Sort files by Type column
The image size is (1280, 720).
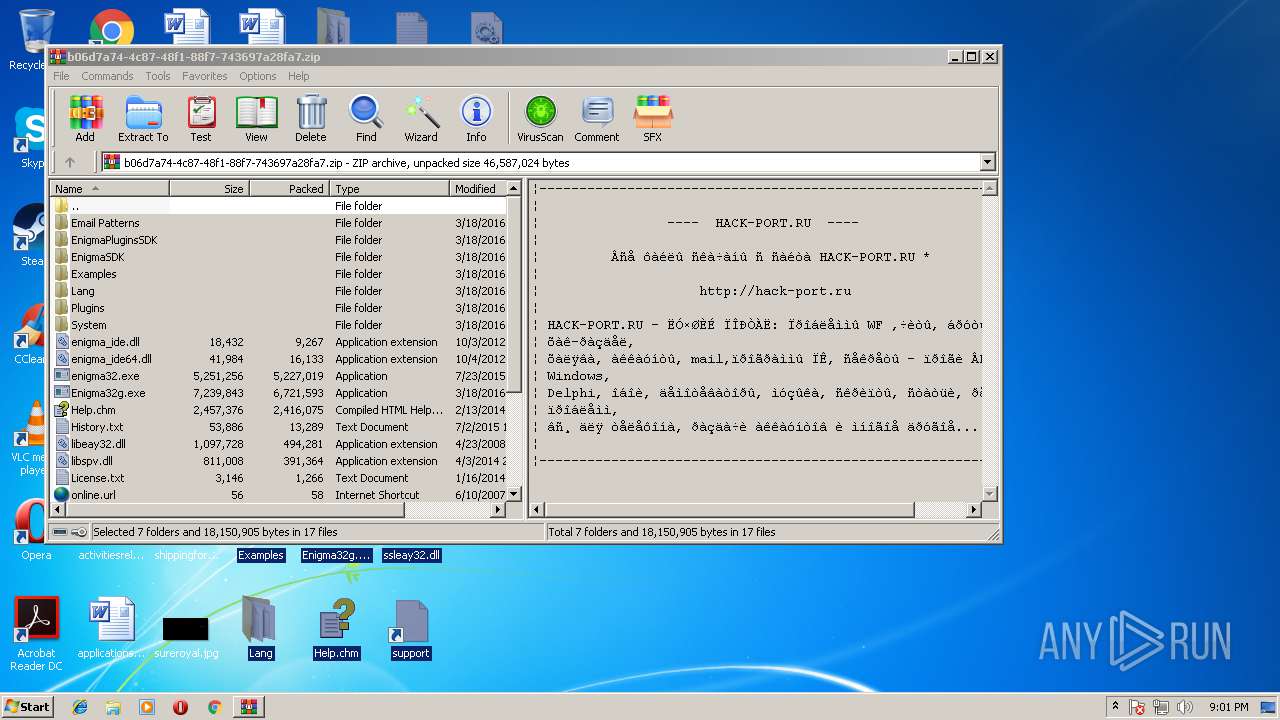[x=390, y=188]
